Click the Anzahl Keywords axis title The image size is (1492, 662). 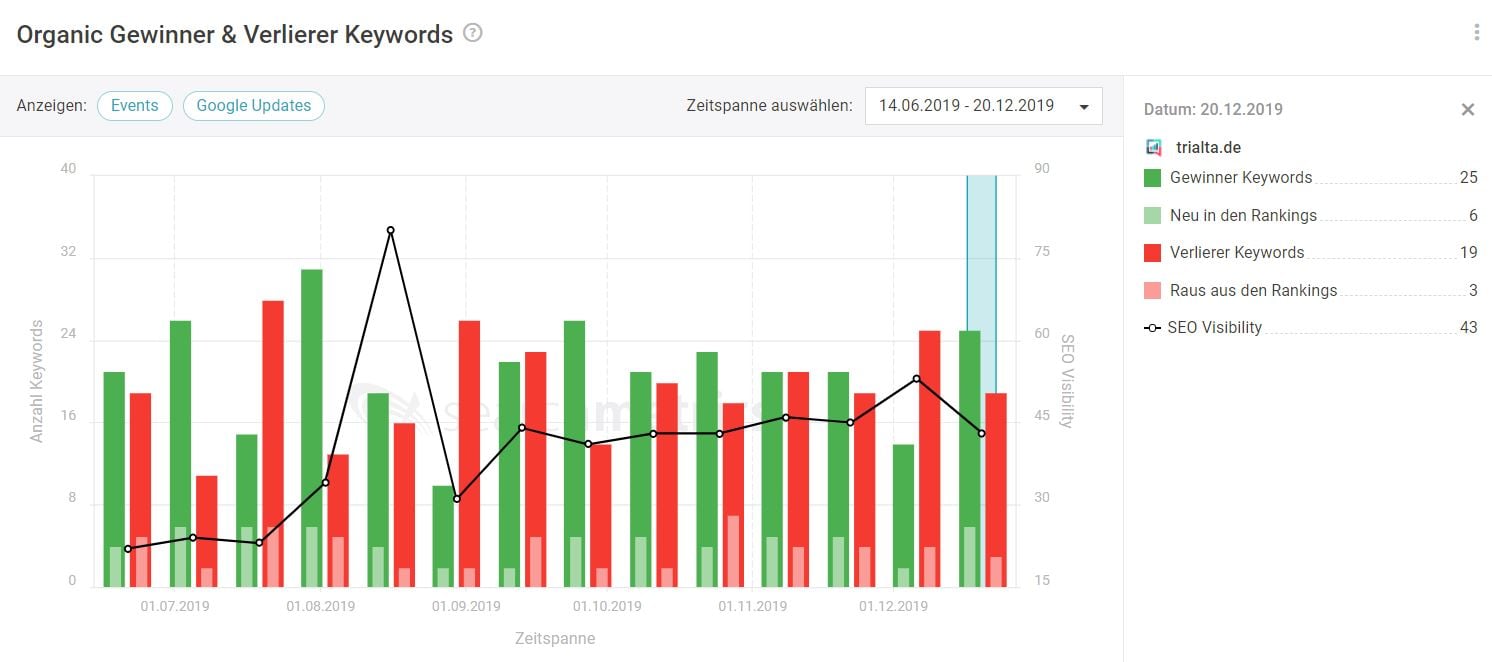click(37, 381)
